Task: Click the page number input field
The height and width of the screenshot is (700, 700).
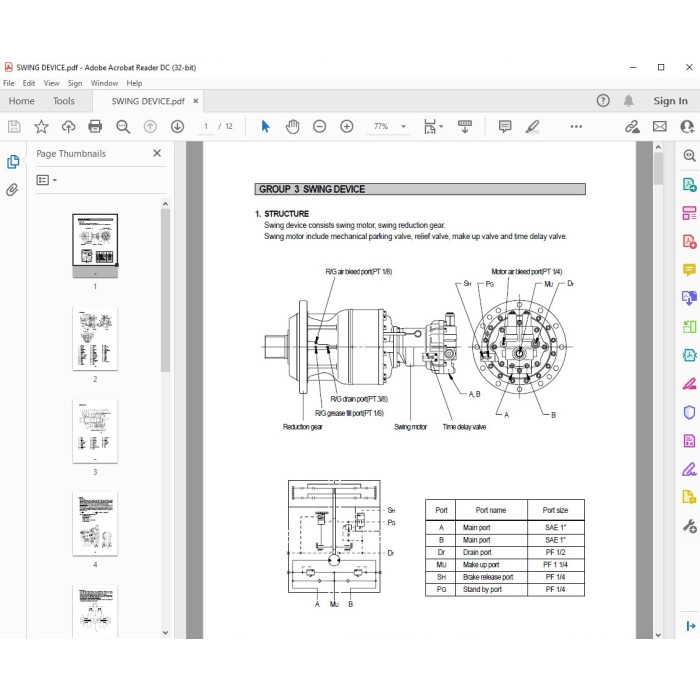Action: 206,127
